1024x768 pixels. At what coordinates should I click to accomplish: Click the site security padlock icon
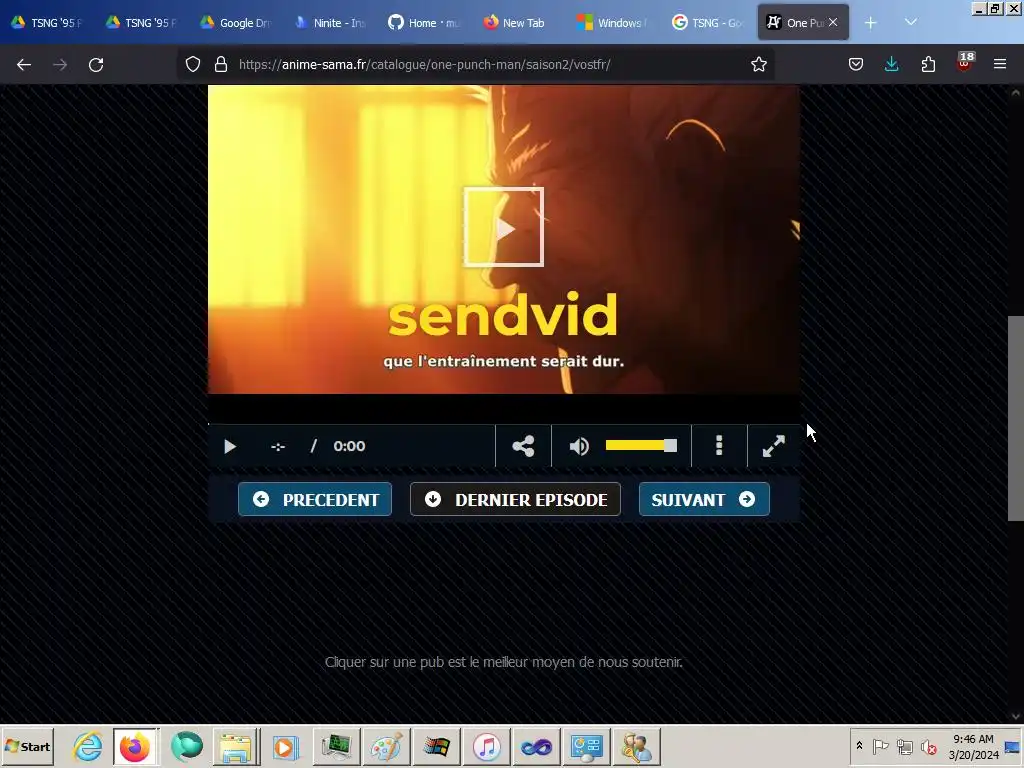(221, 64)
